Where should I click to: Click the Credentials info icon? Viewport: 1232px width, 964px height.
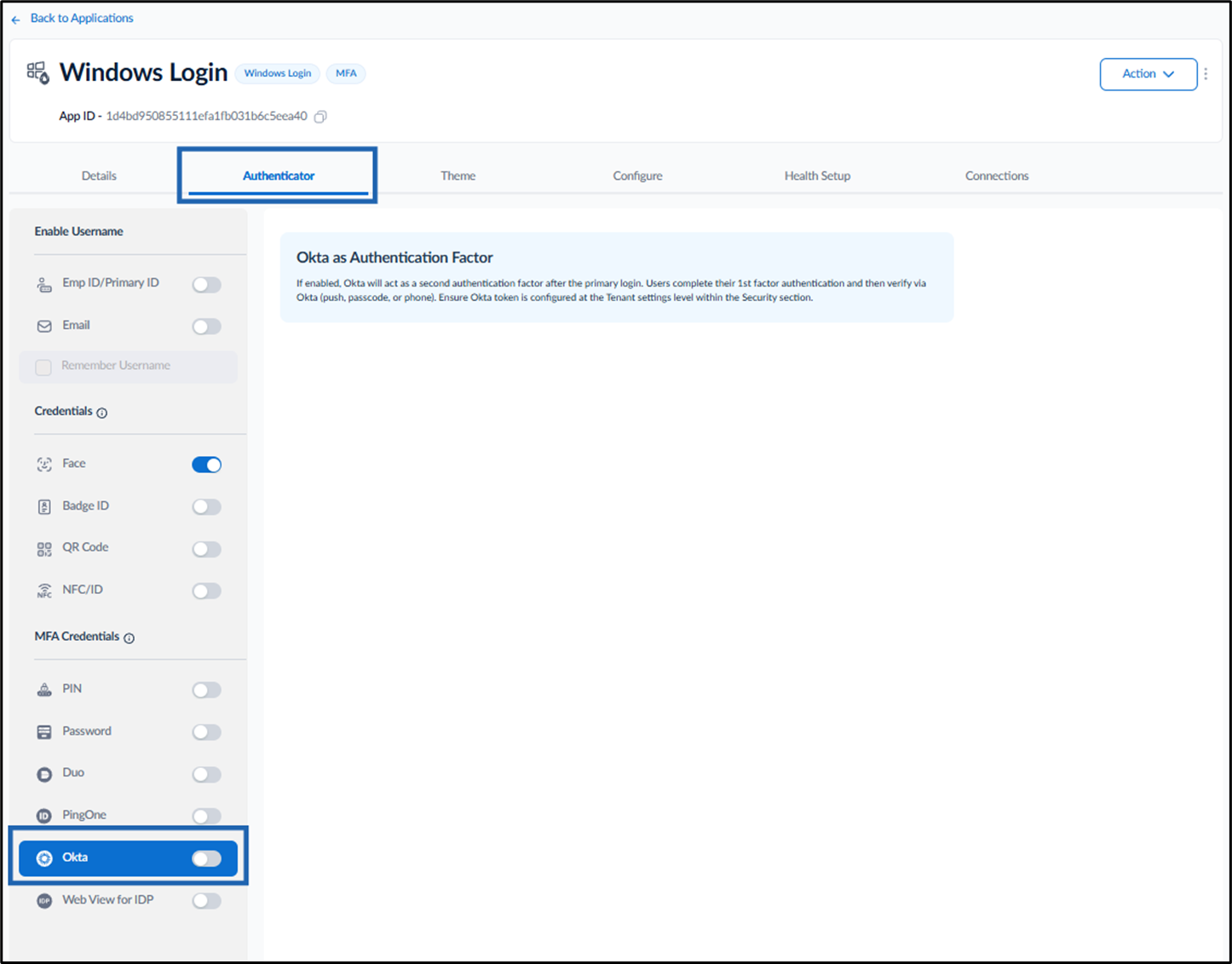(102, 413)
